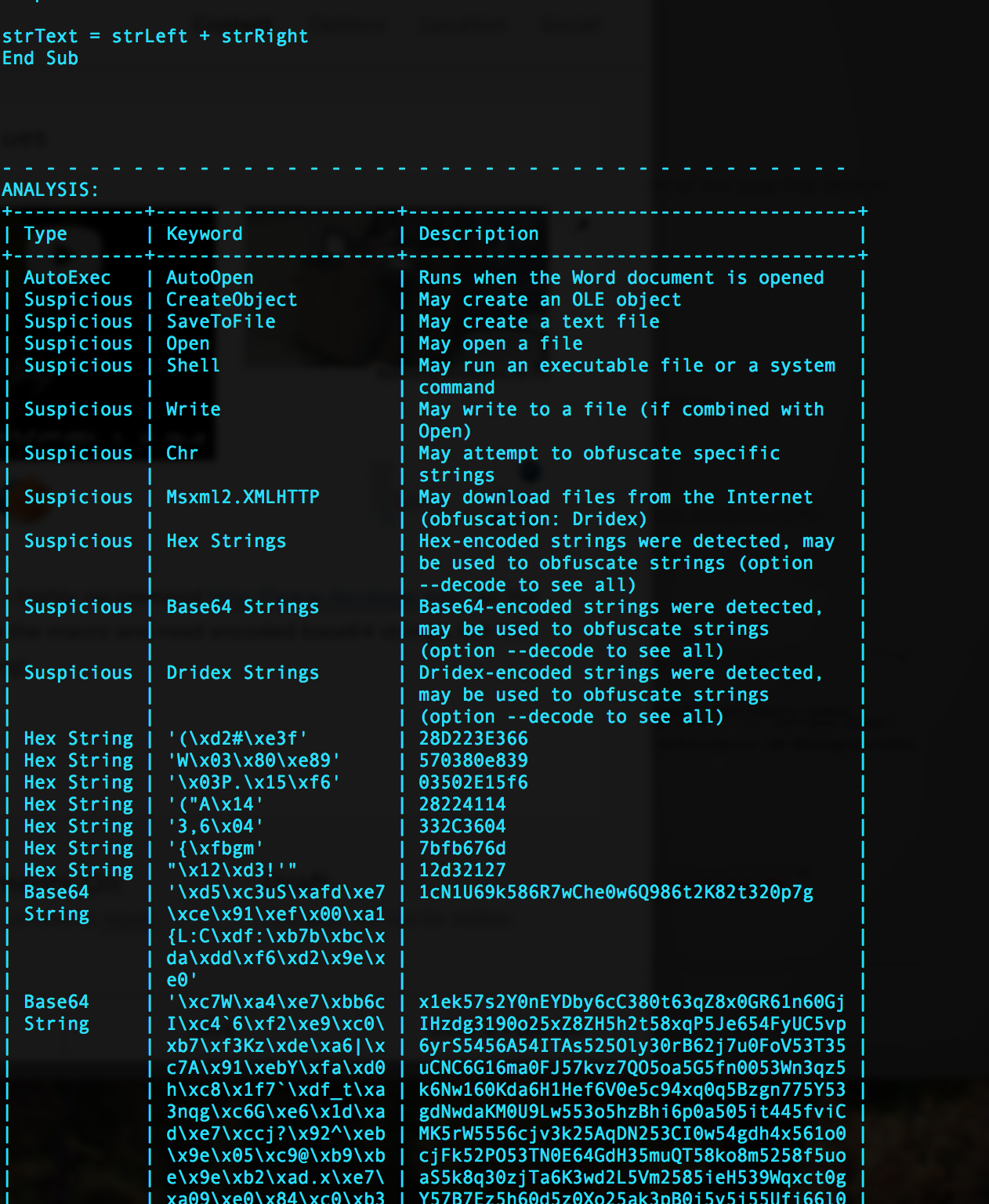Image resolution: width=989 pixels, height=1204 pixels.
Task: Click 'Runs when the Word document is opened'
Action: [x=621, y=277]
